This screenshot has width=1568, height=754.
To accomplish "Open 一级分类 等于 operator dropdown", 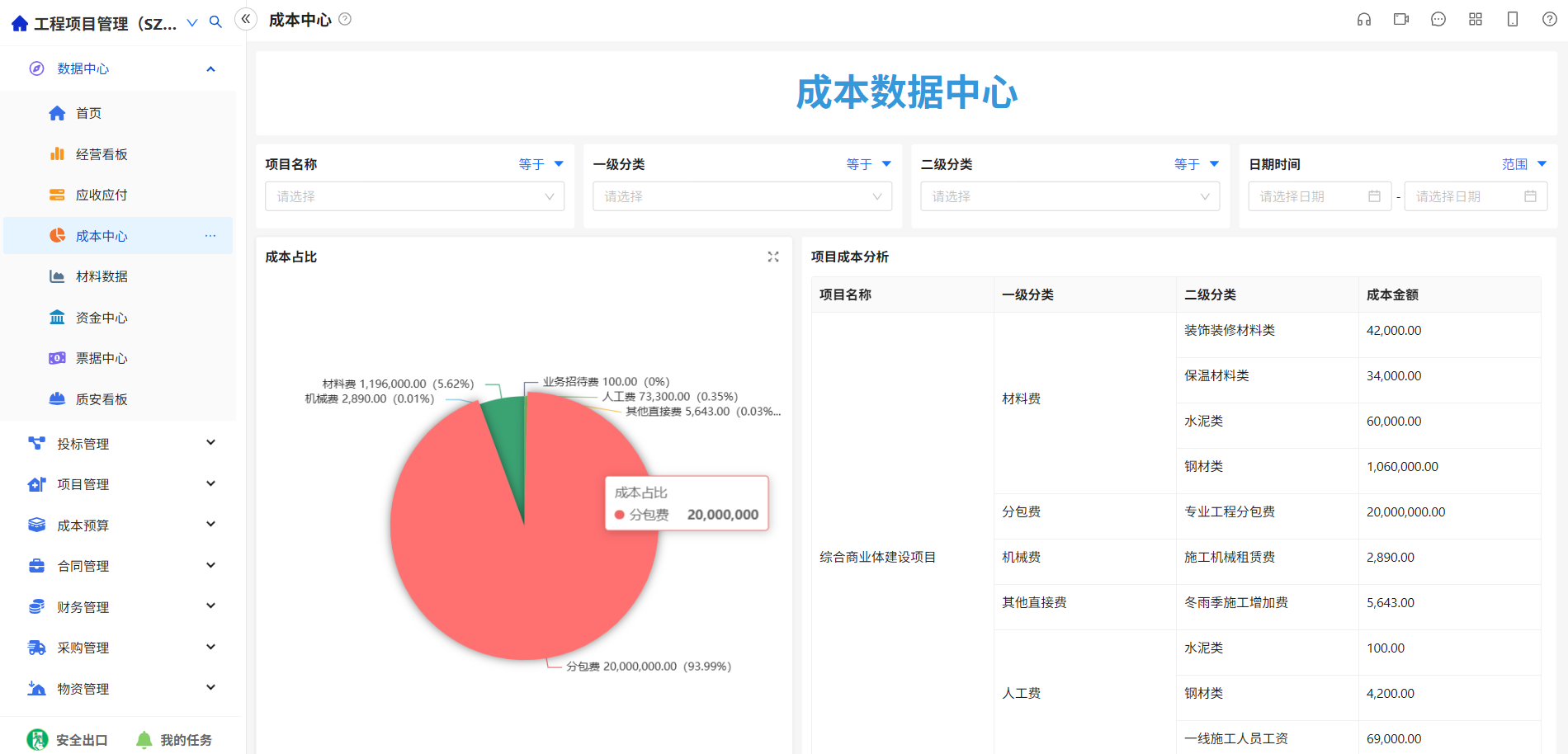I will pyautogui.click(x=868, y=164).
